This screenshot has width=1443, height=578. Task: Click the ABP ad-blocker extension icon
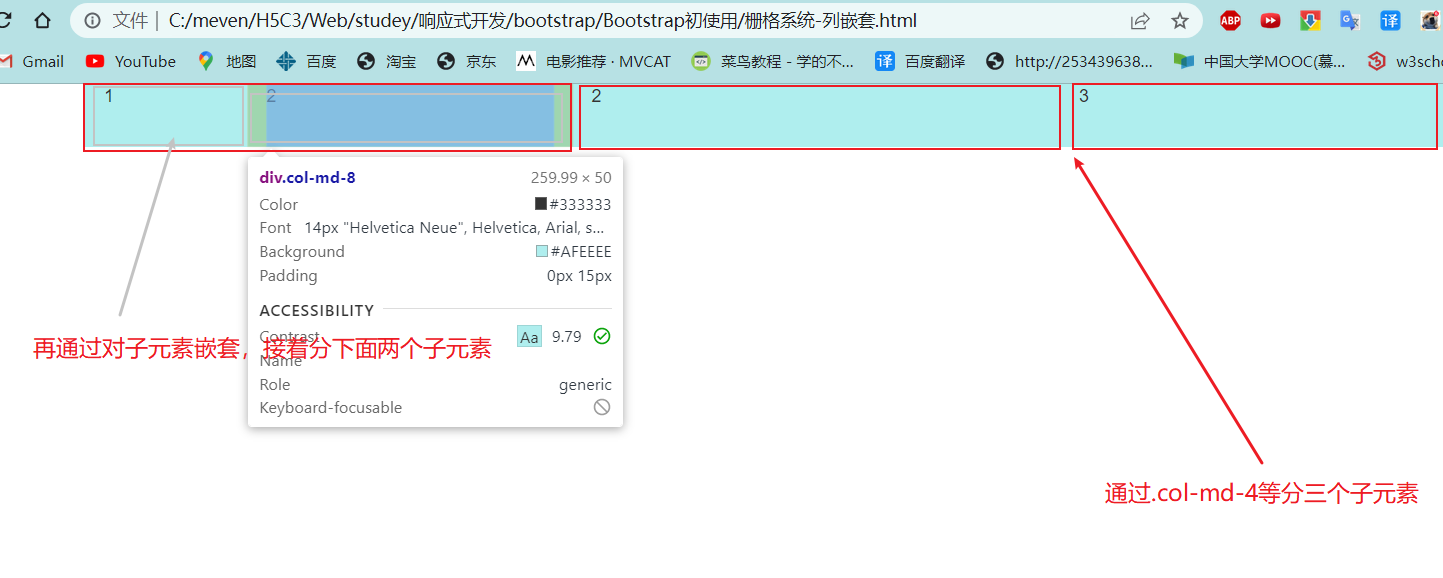coord(1229,20)
